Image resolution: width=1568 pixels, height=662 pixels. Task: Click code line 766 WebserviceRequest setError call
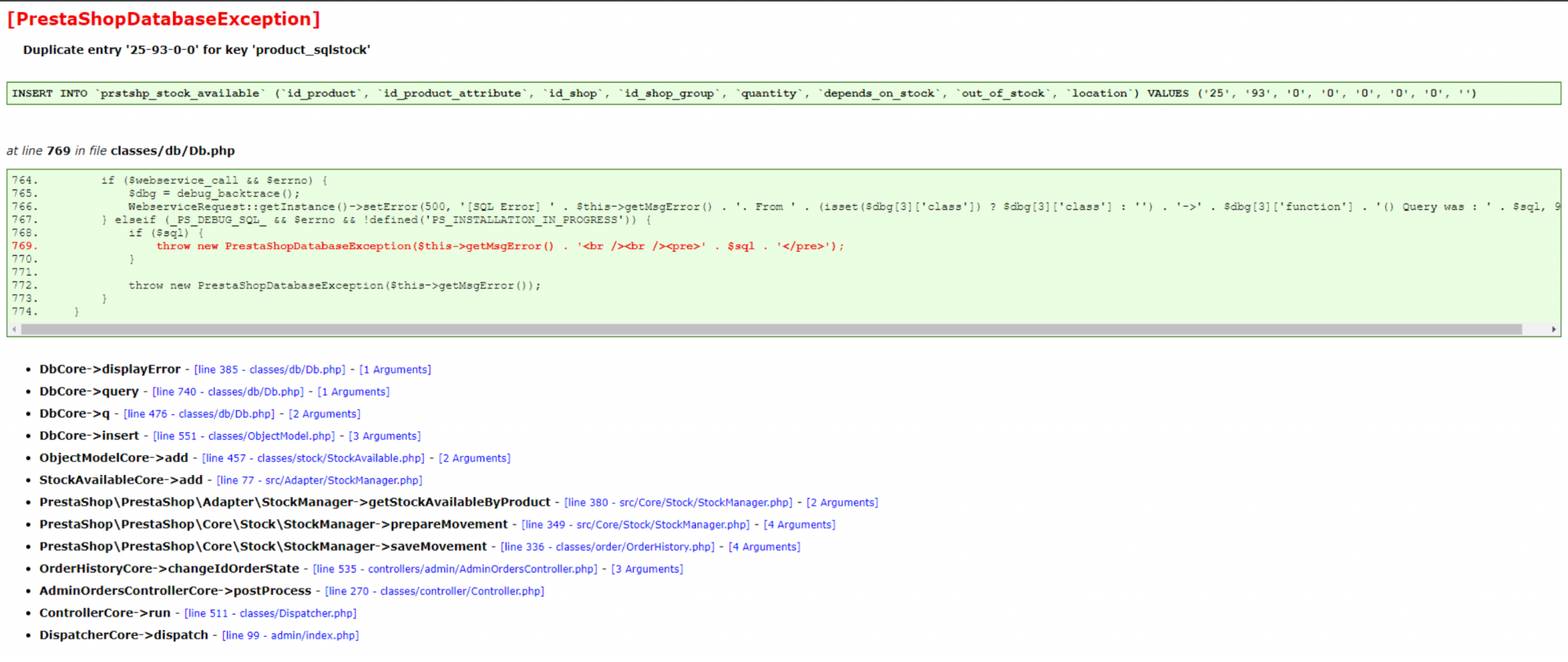tap(844, 207)
